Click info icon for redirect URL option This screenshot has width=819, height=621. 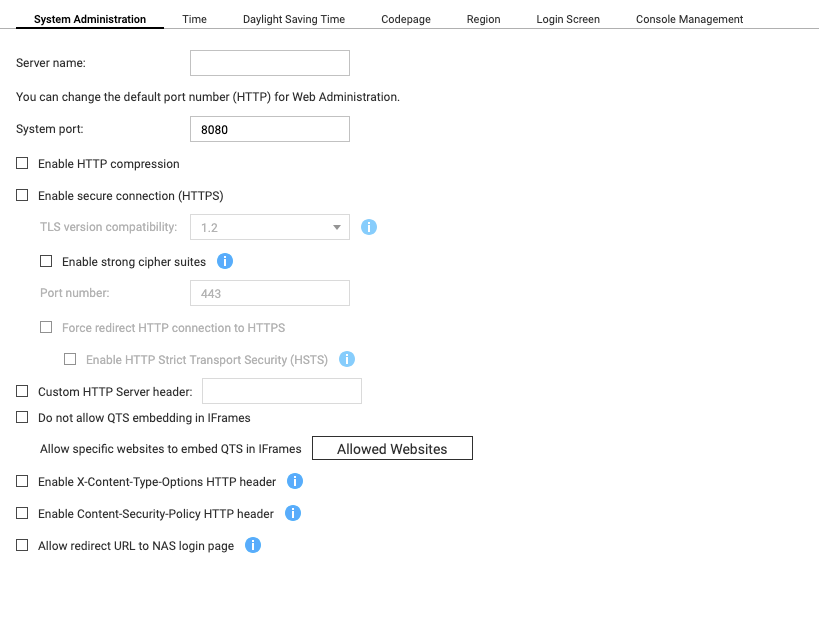pyautogui.click(x=253, y=545)
